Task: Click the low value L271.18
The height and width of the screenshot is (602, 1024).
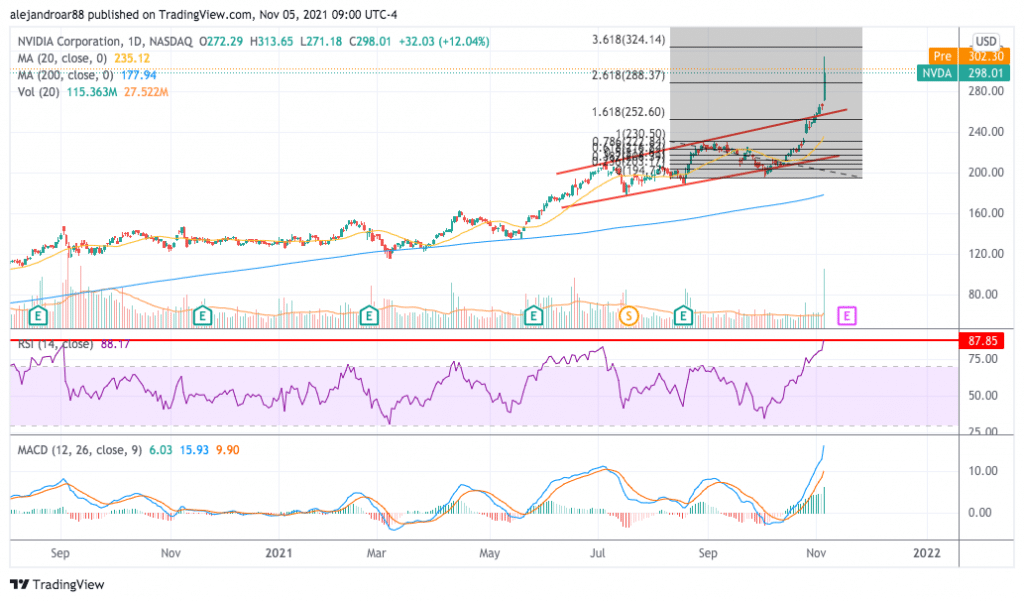Action: tap(321, 41)
